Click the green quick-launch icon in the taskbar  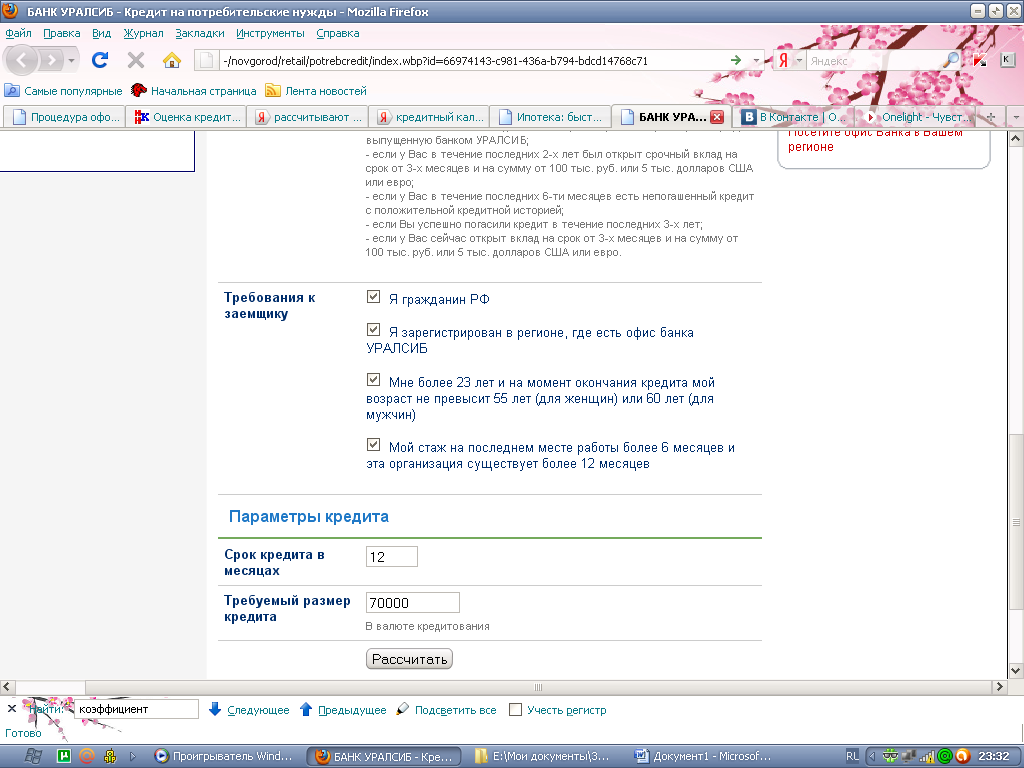pyautogui.click(x=64, y=756)
